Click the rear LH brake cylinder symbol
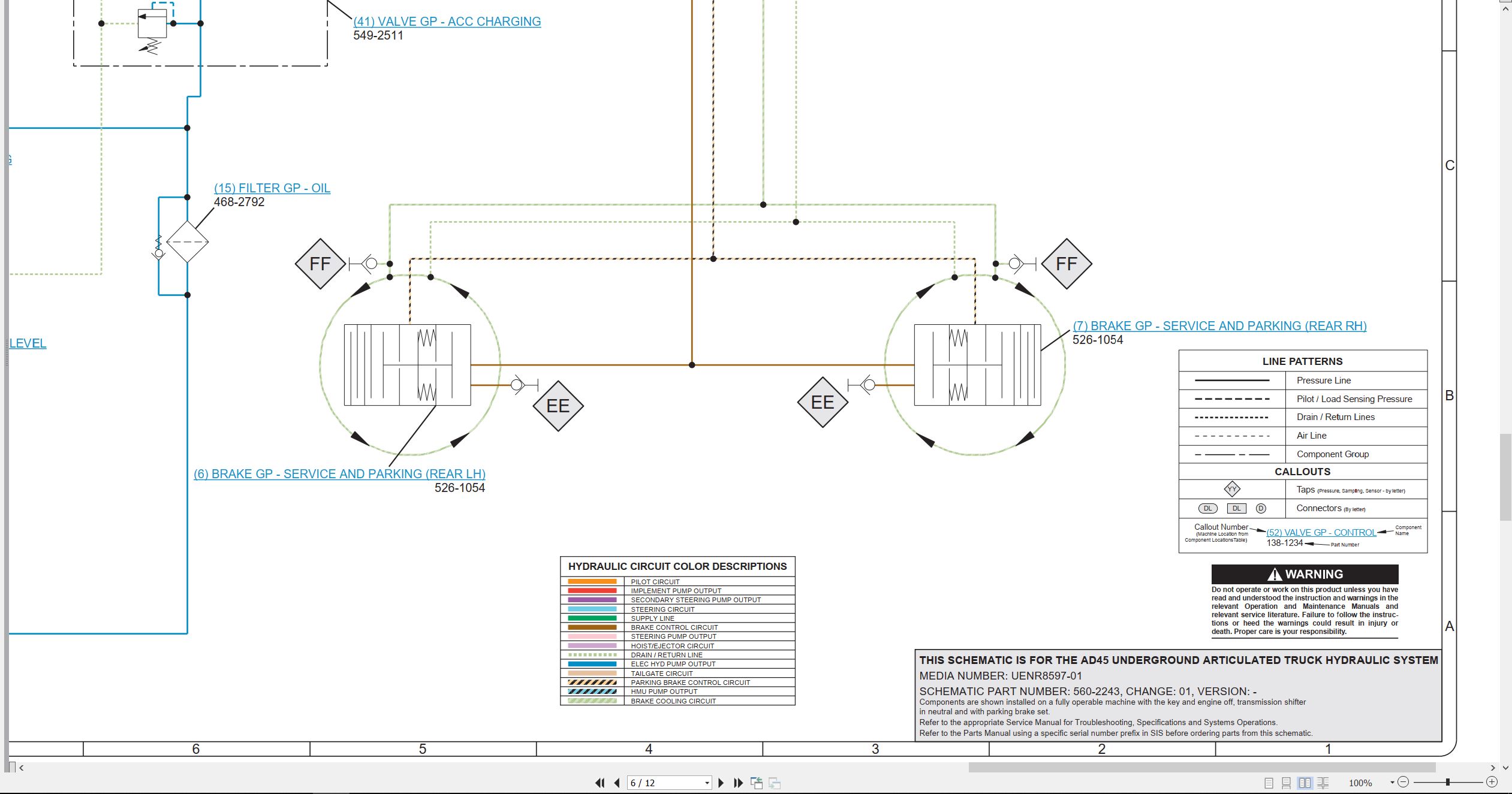This screenshot has height=794, width=1512. click(407, 365)
